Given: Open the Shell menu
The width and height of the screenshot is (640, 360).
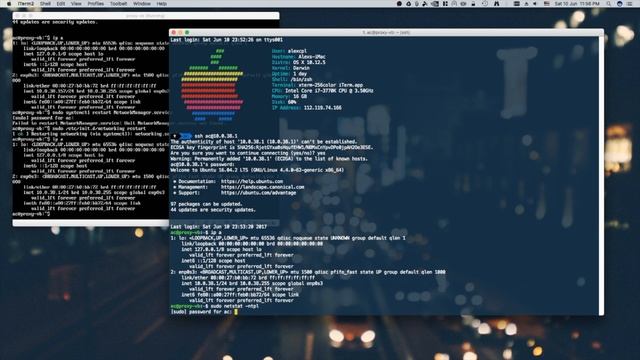Looking at the screenshot, I should 45,4.
